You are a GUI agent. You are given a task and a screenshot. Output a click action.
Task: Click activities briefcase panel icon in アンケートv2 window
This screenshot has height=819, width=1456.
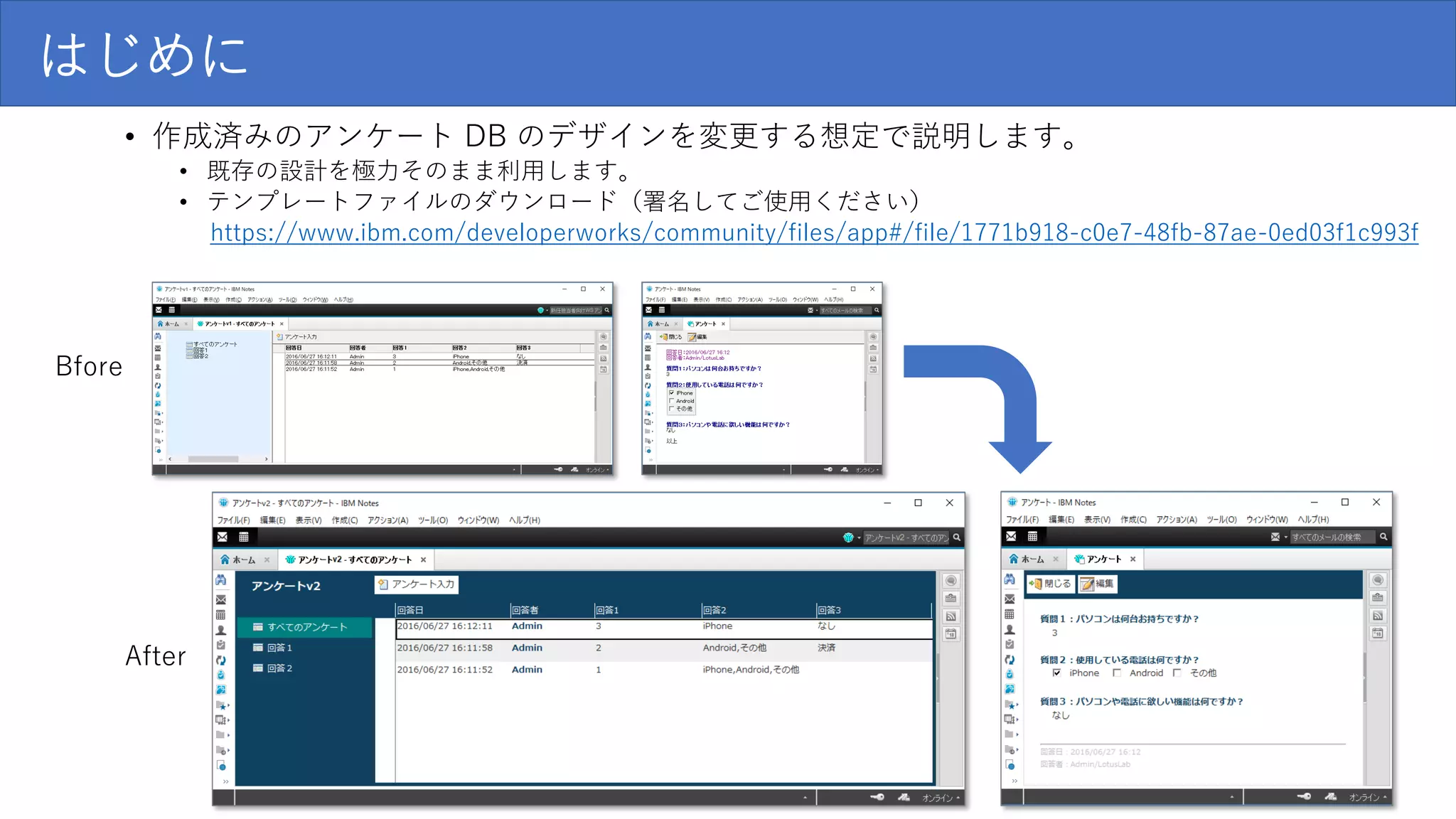click(951, 599)
